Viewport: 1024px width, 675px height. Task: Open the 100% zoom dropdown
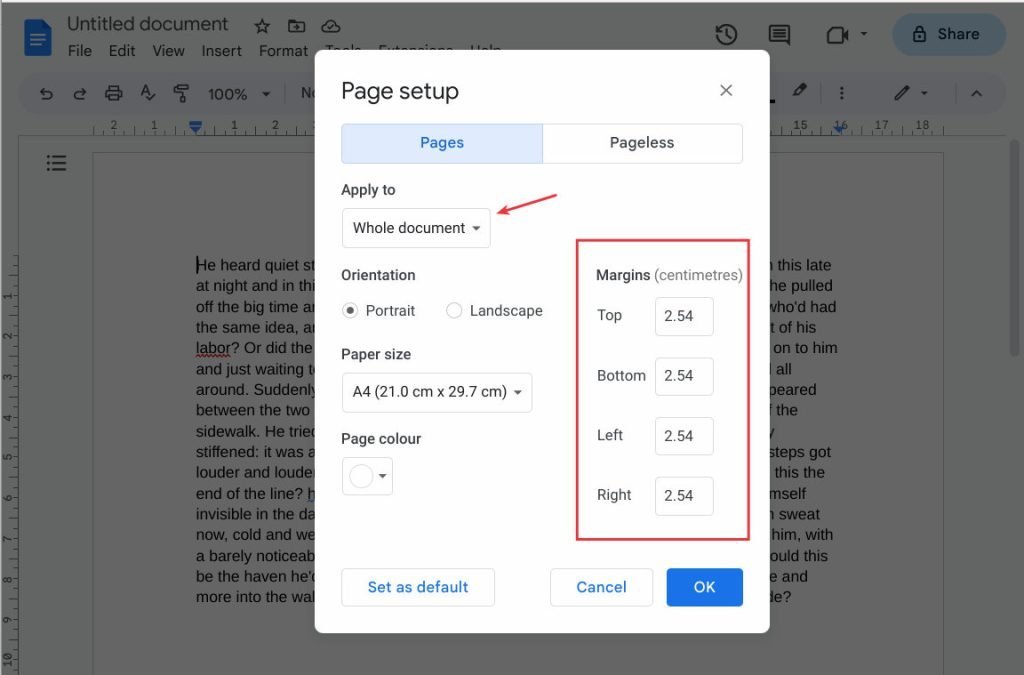click(x=238, y=94)
